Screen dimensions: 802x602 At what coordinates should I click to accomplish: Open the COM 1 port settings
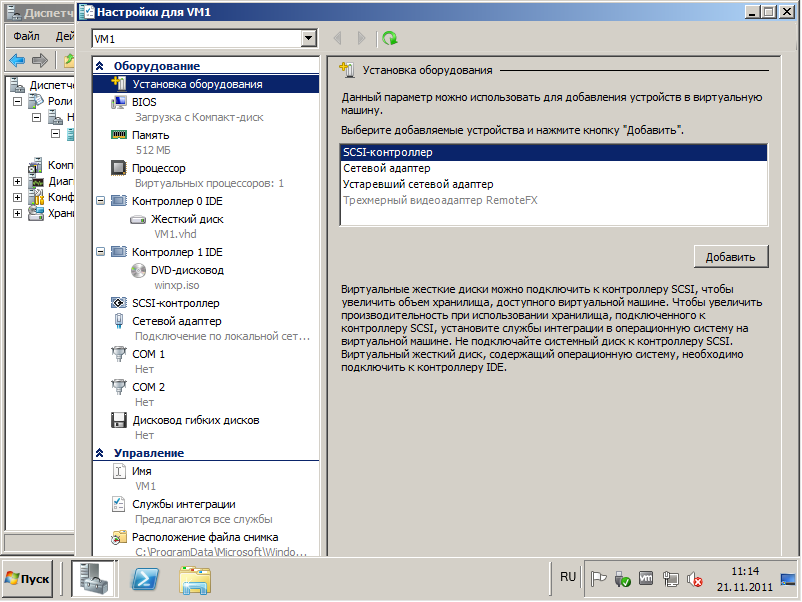148,354
